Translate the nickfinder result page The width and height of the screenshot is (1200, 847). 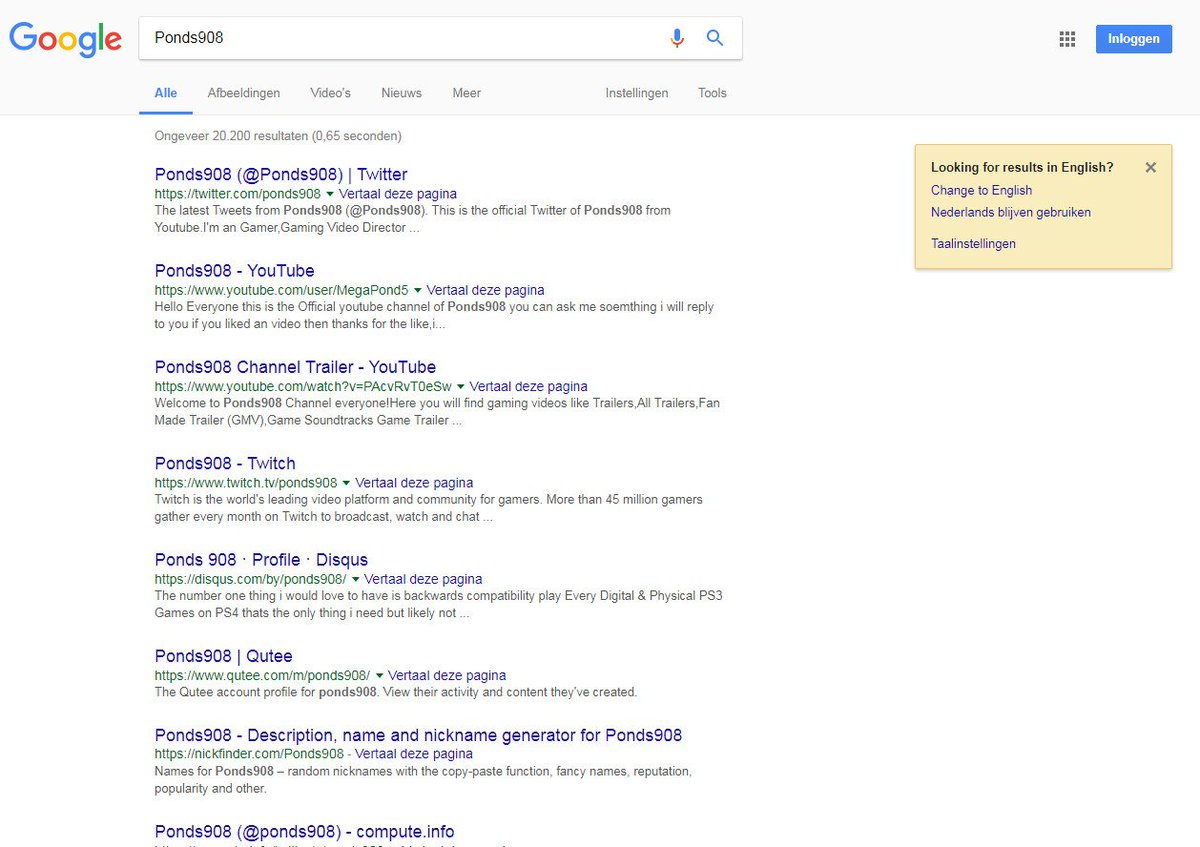[x=414, y=754]
